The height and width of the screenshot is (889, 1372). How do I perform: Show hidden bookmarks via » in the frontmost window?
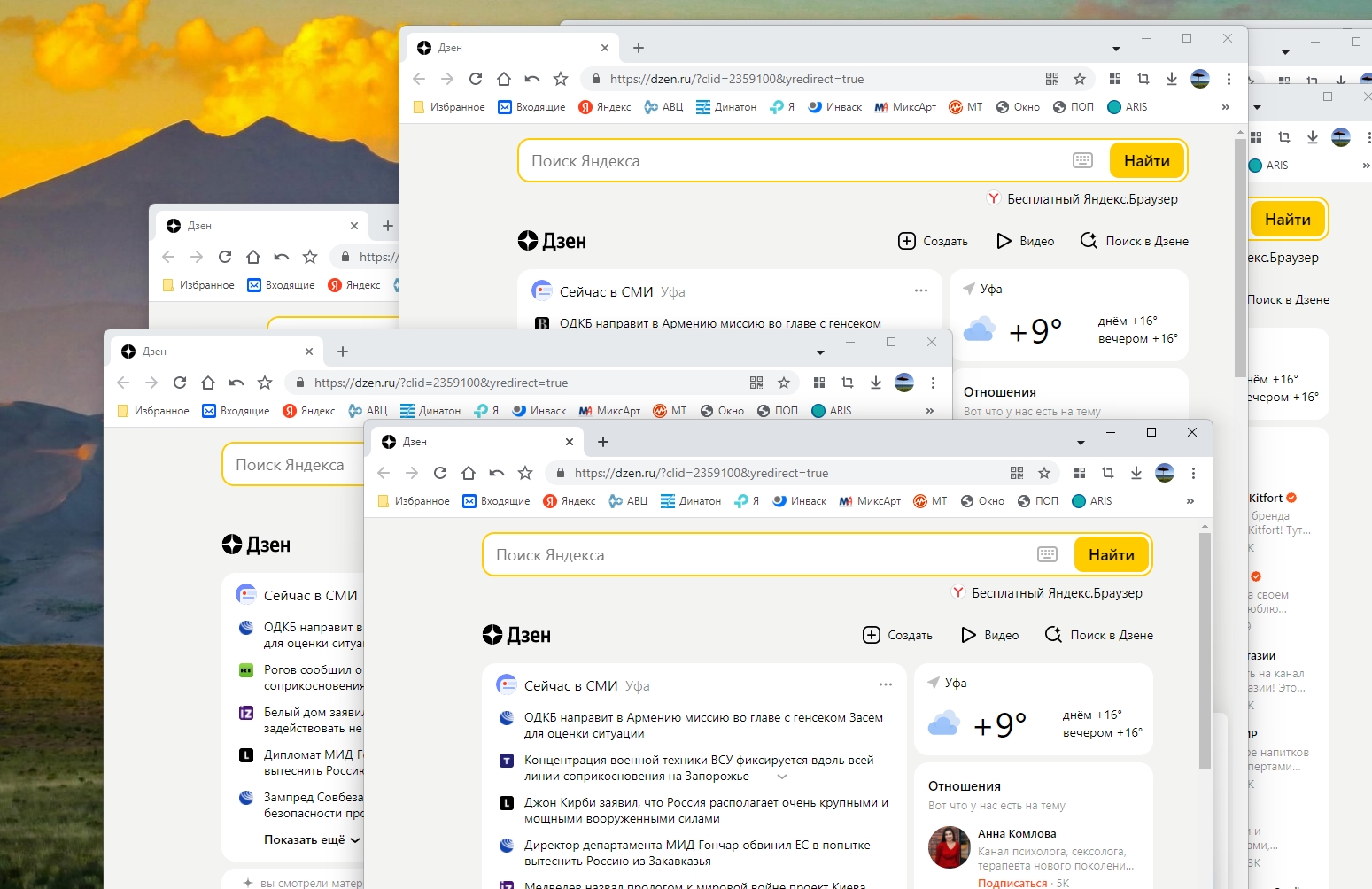pos(1190,501)
